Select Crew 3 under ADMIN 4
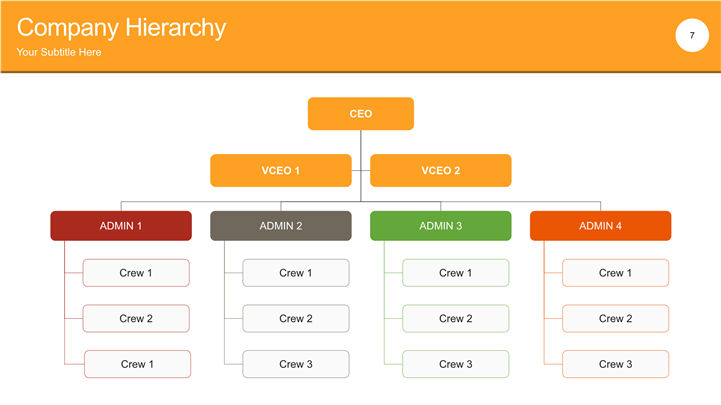 [616, 364]
